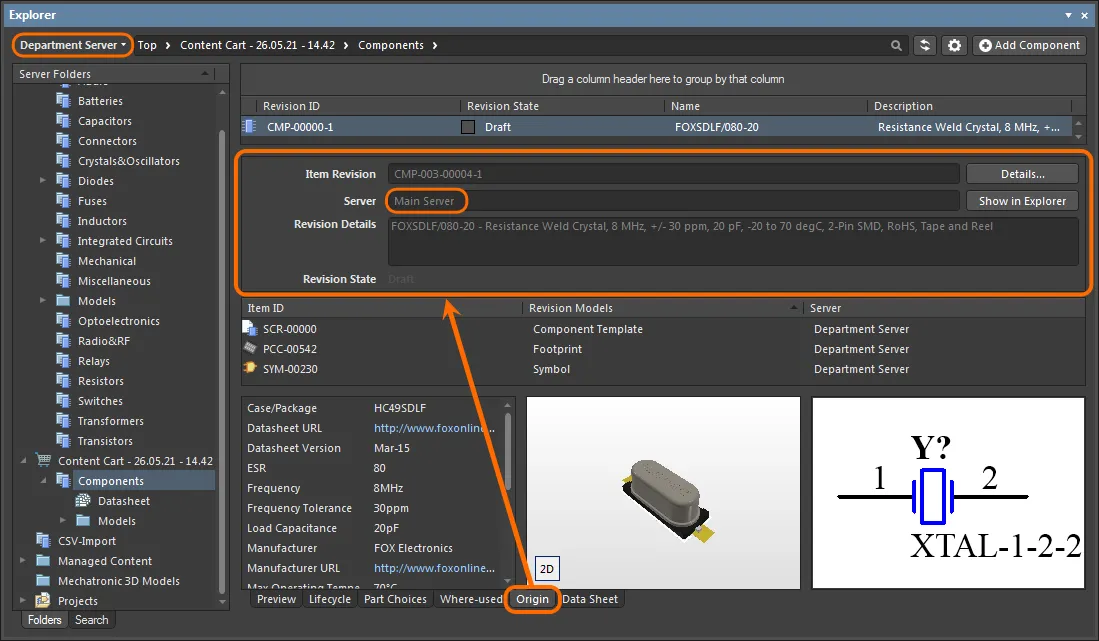Click the Add Component button

(x=1029, y=46)
